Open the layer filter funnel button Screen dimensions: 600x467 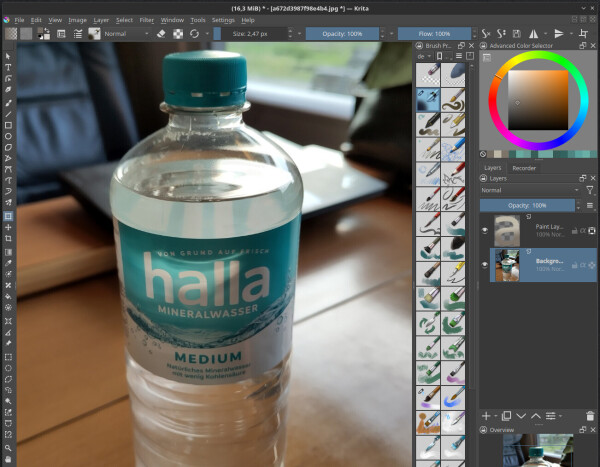click(x=590, y=190)
